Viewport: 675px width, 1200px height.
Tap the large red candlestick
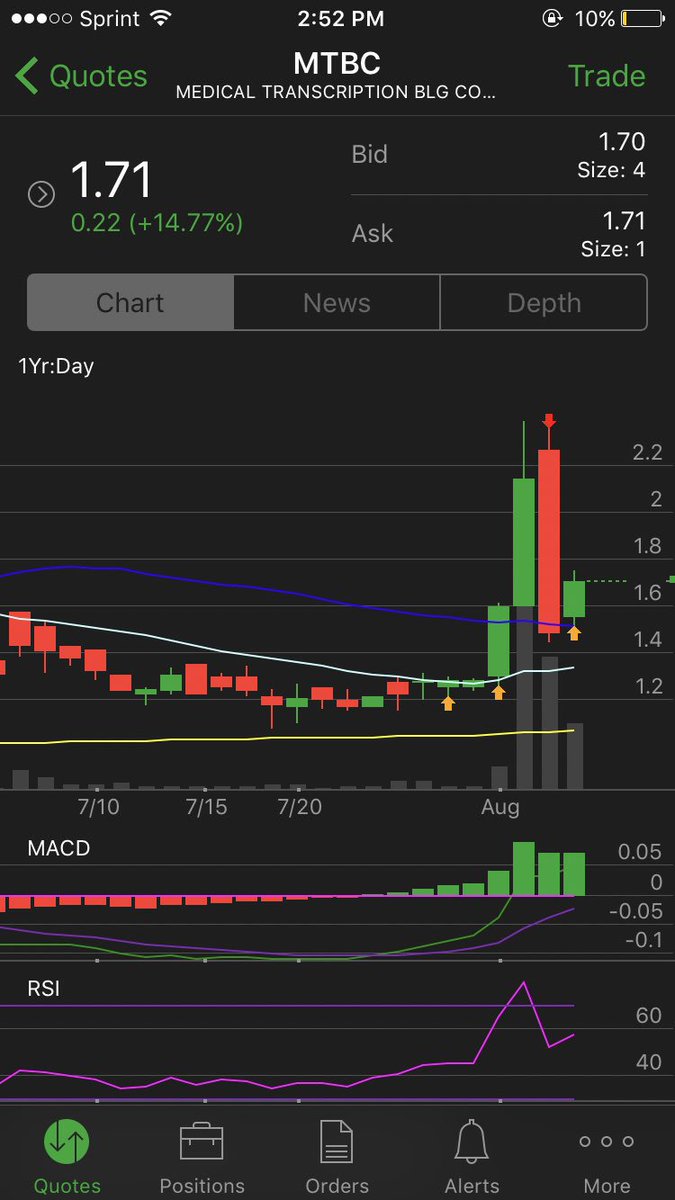click(x=549, y=540)
